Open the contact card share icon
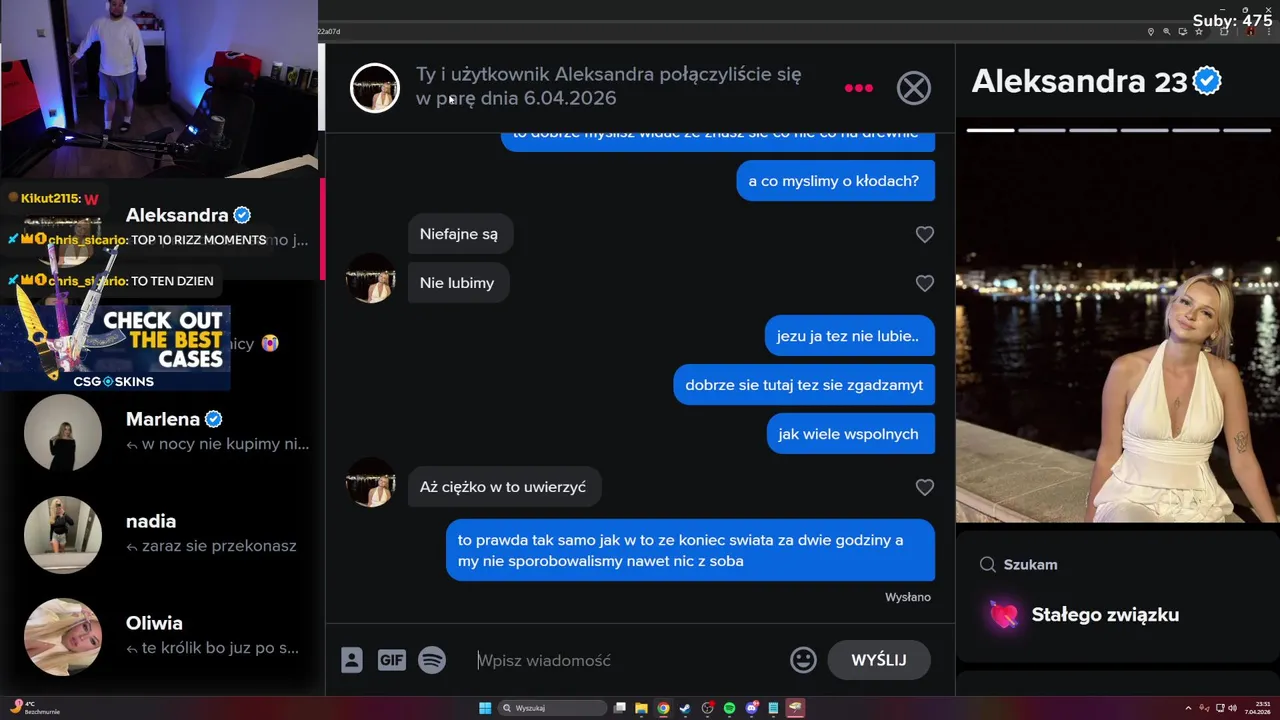1280x720 pixels. point(351,660)
